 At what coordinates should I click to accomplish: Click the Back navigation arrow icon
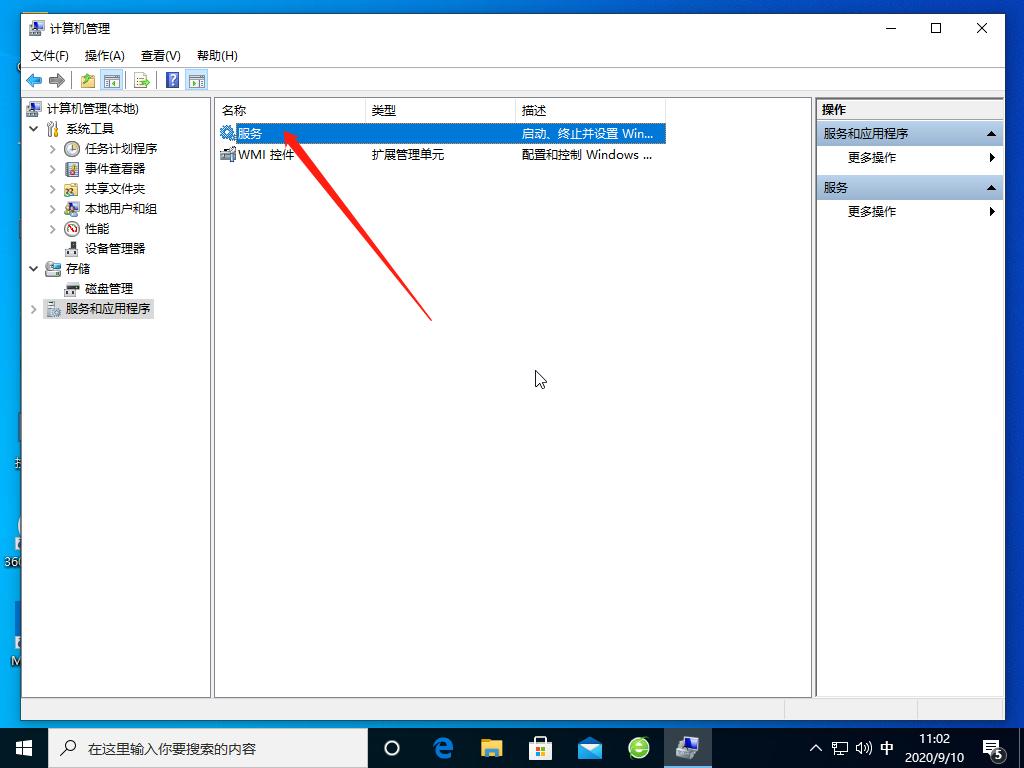click(33, 80)
